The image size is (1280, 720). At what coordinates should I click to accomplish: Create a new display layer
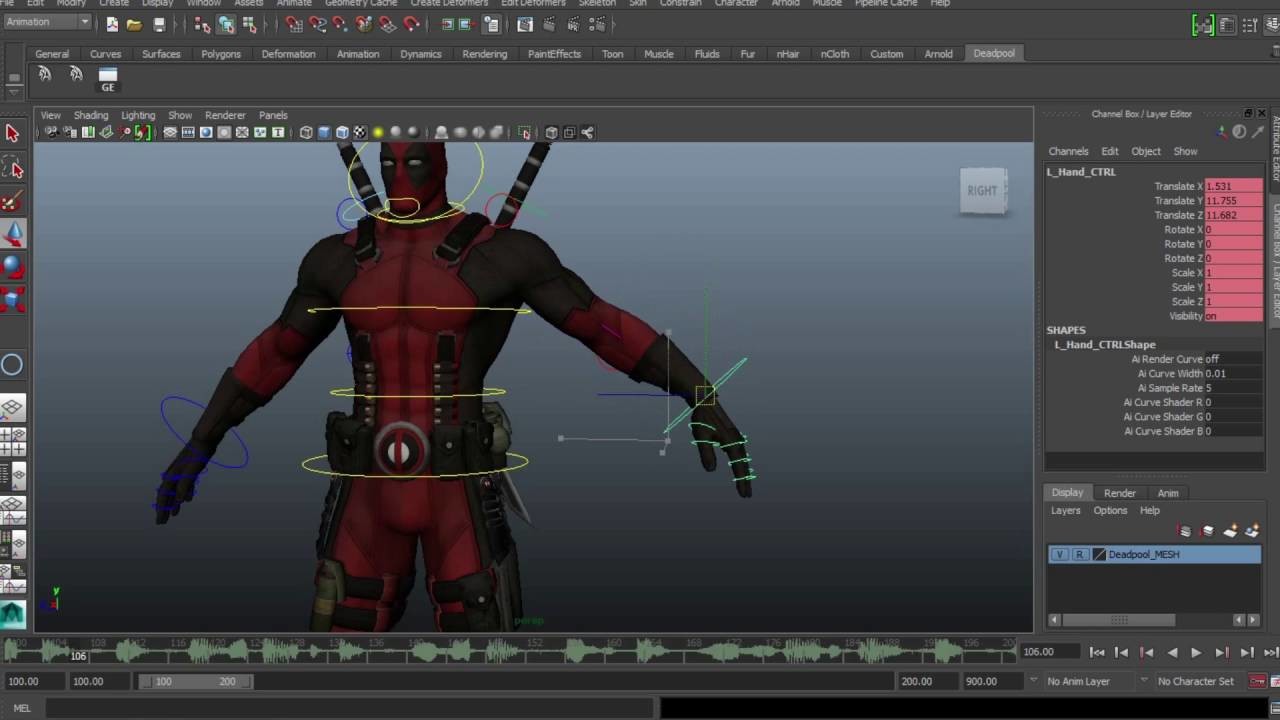tap(1233, 531)
